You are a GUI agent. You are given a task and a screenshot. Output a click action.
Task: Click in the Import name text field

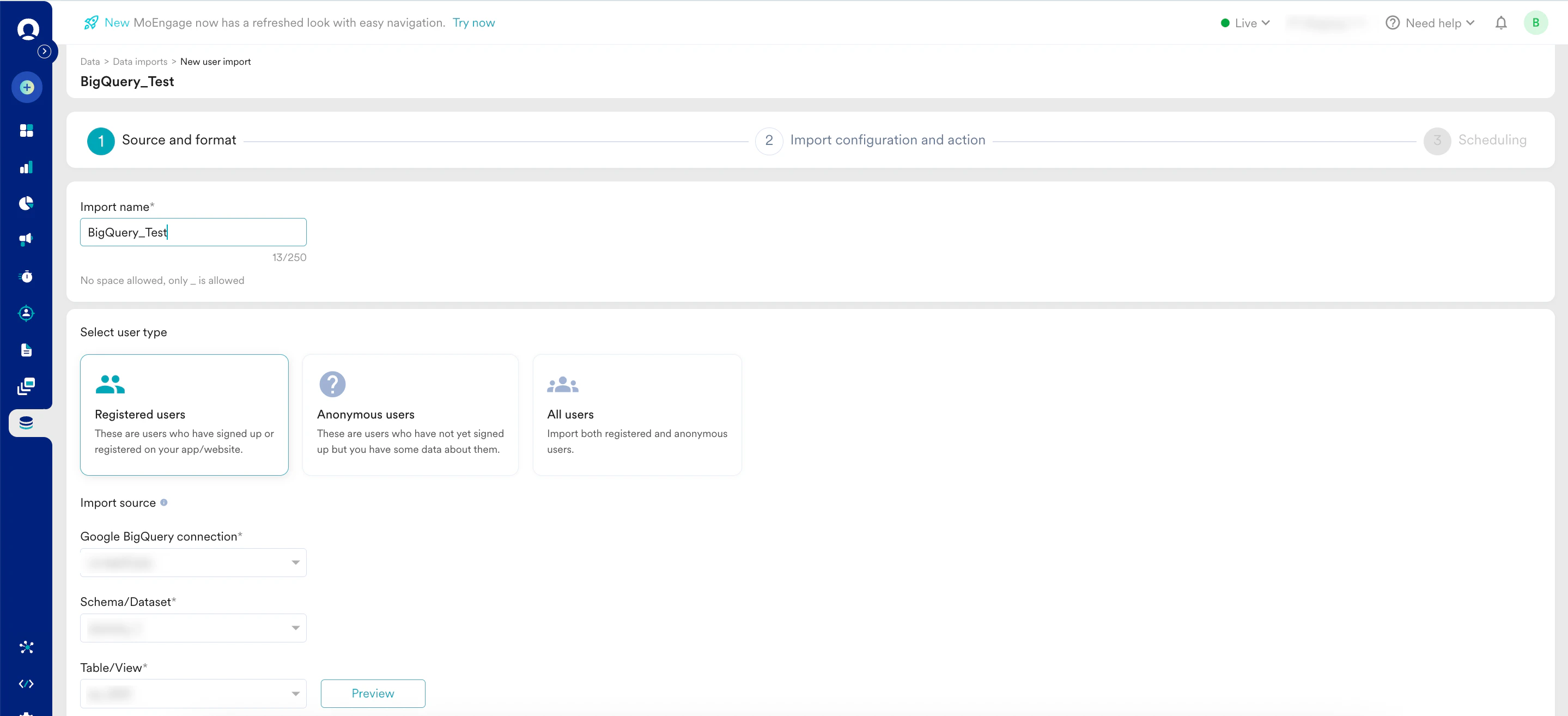click(193, 233)
